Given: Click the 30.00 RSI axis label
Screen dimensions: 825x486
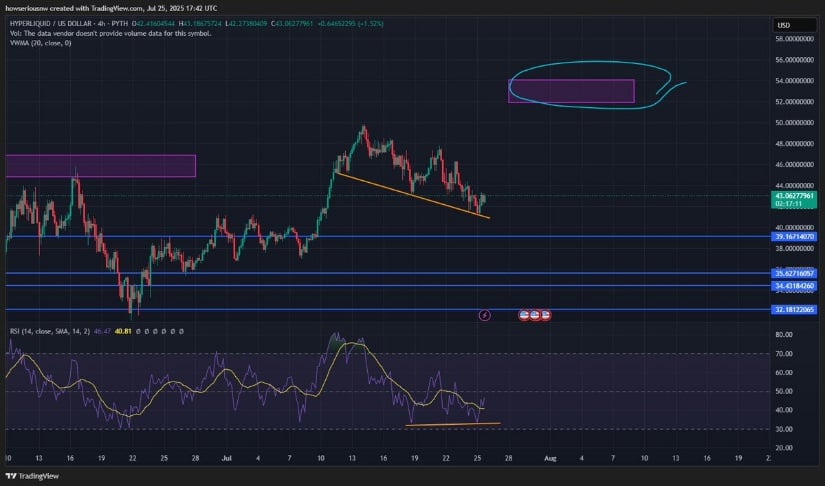Looking at the screenshot, I should tap(784, 429).
